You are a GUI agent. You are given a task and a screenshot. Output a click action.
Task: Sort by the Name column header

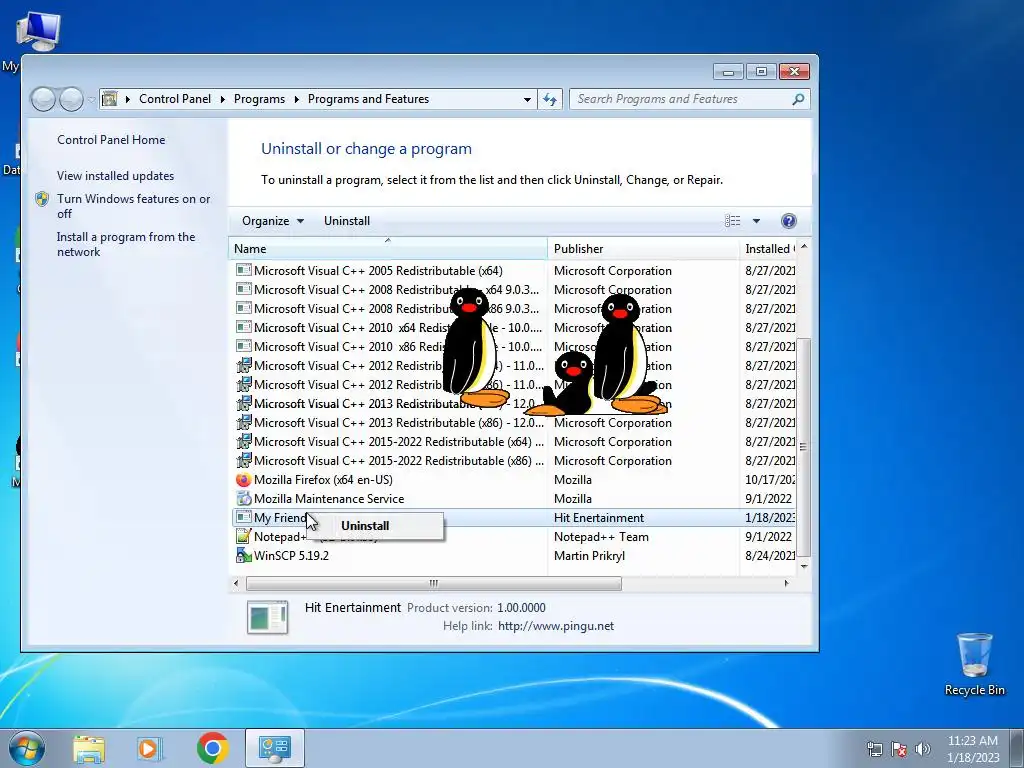(x=388, y=249)
